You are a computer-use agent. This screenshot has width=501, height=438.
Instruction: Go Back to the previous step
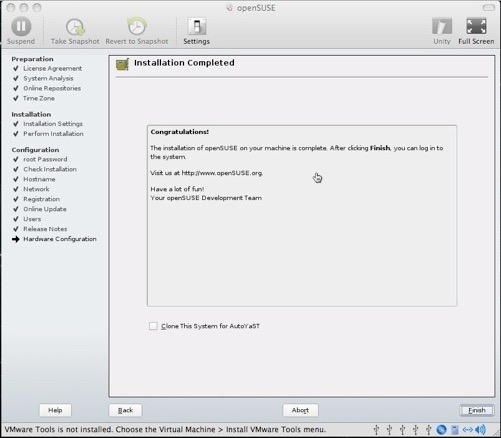click(125, 410)
